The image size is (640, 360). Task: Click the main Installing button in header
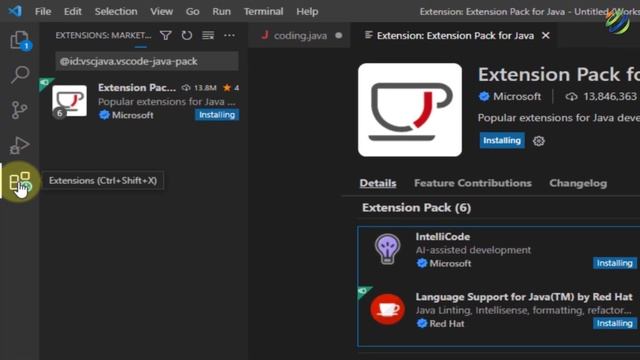502,140
